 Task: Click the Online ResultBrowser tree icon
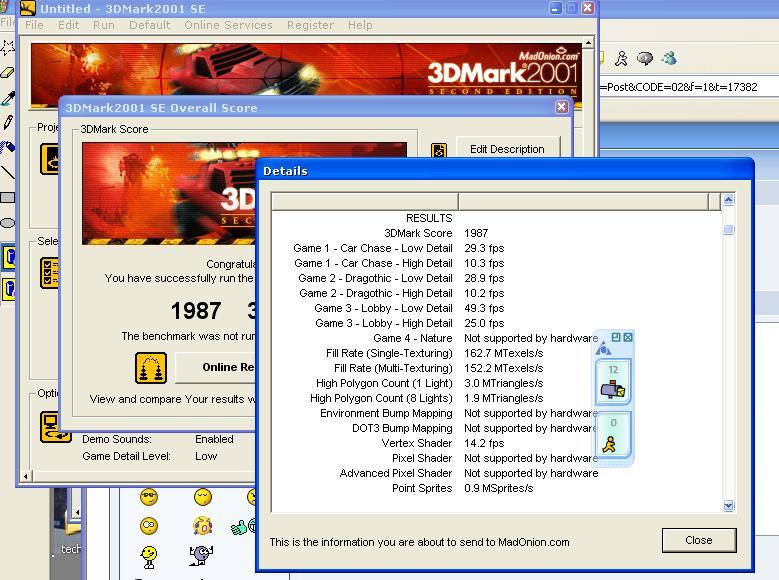coord(150,367)
